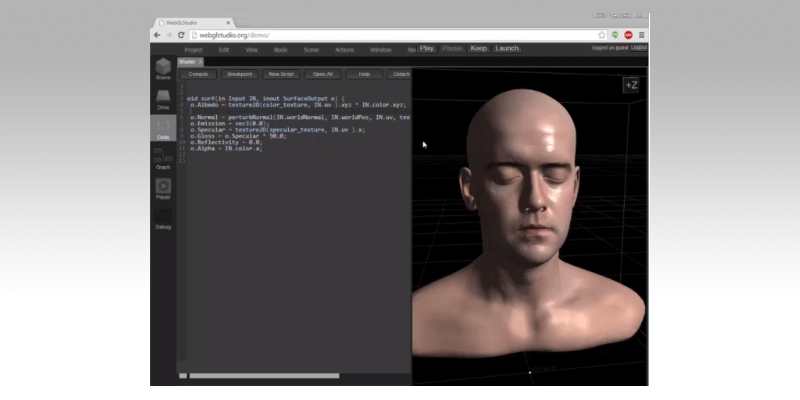Bookmark page with the star icon

(x=602, y=35)
